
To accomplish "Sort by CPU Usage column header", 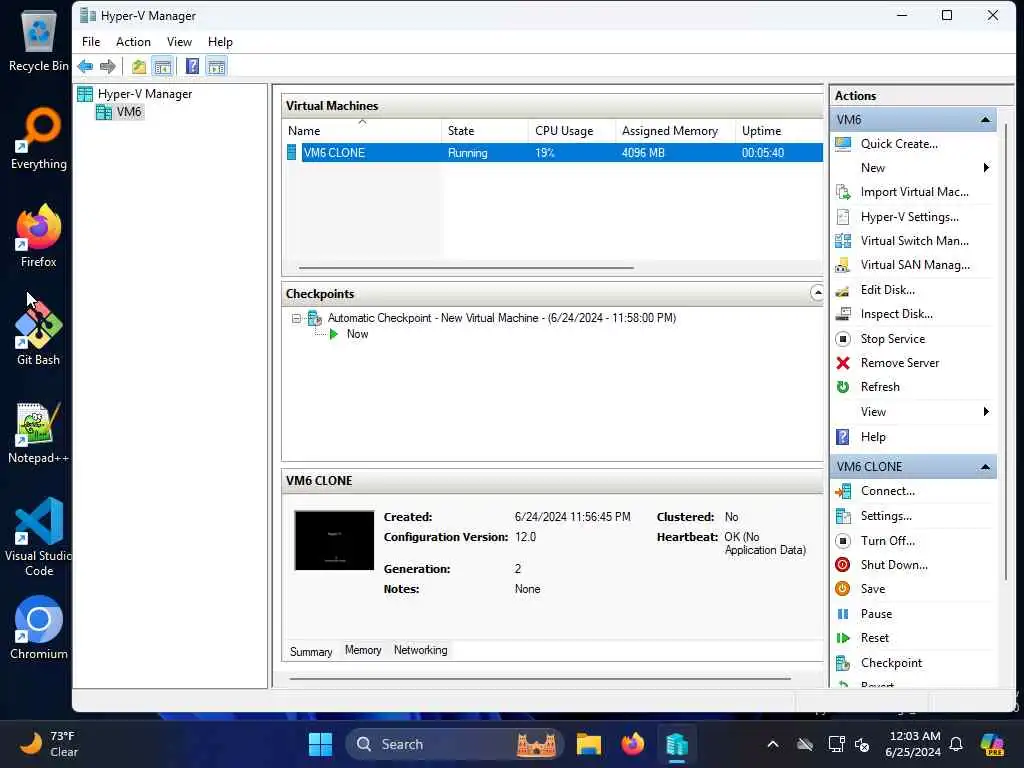I will coord(571,131).
